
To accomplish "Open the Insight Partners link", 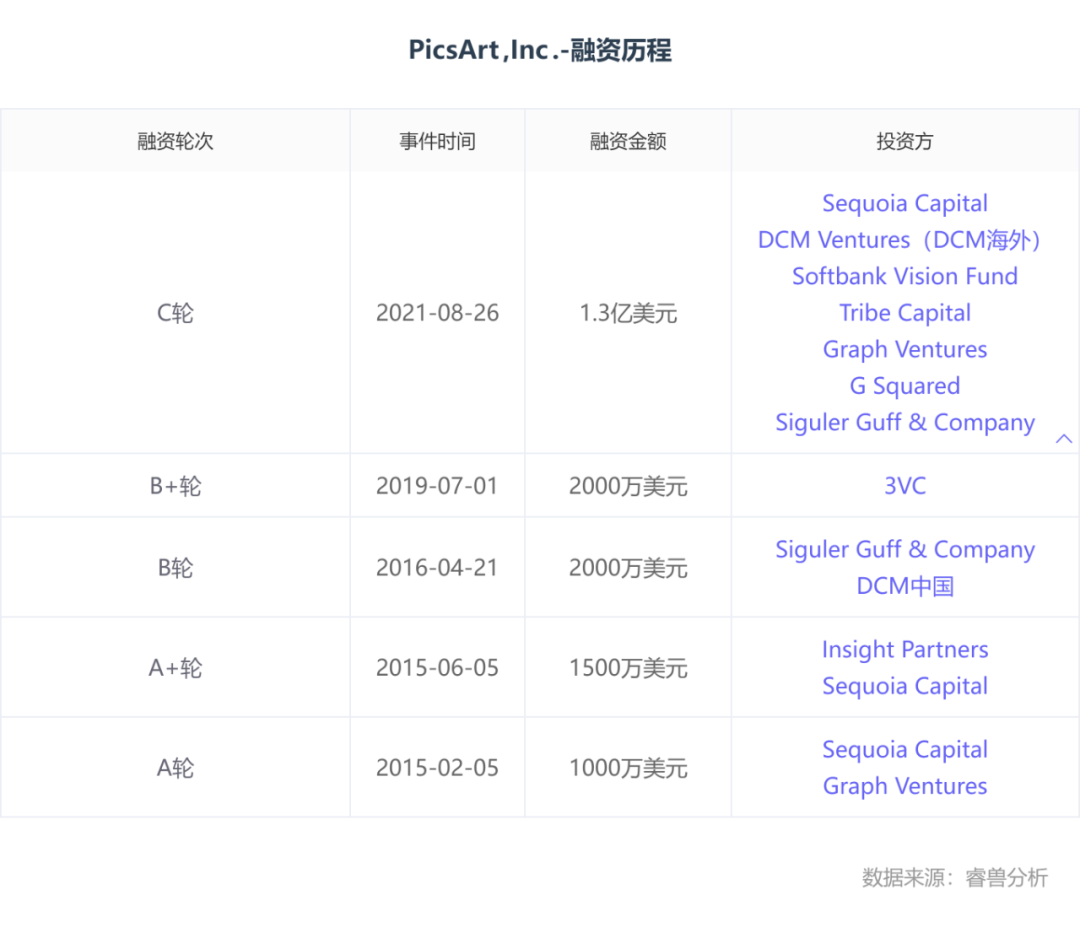I will coord(905,650).
